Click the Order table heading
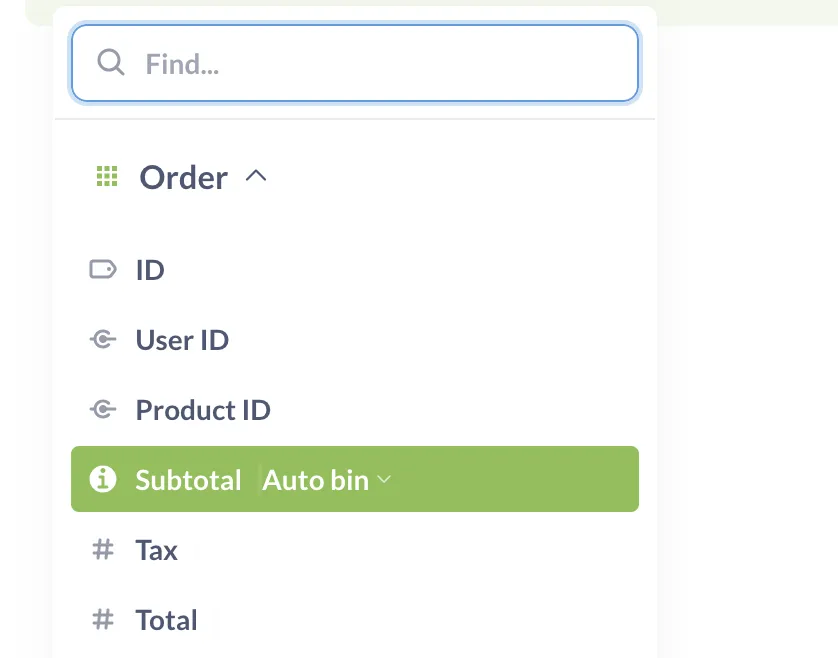Screen dimensions: 838x658 tap(183, 176)
